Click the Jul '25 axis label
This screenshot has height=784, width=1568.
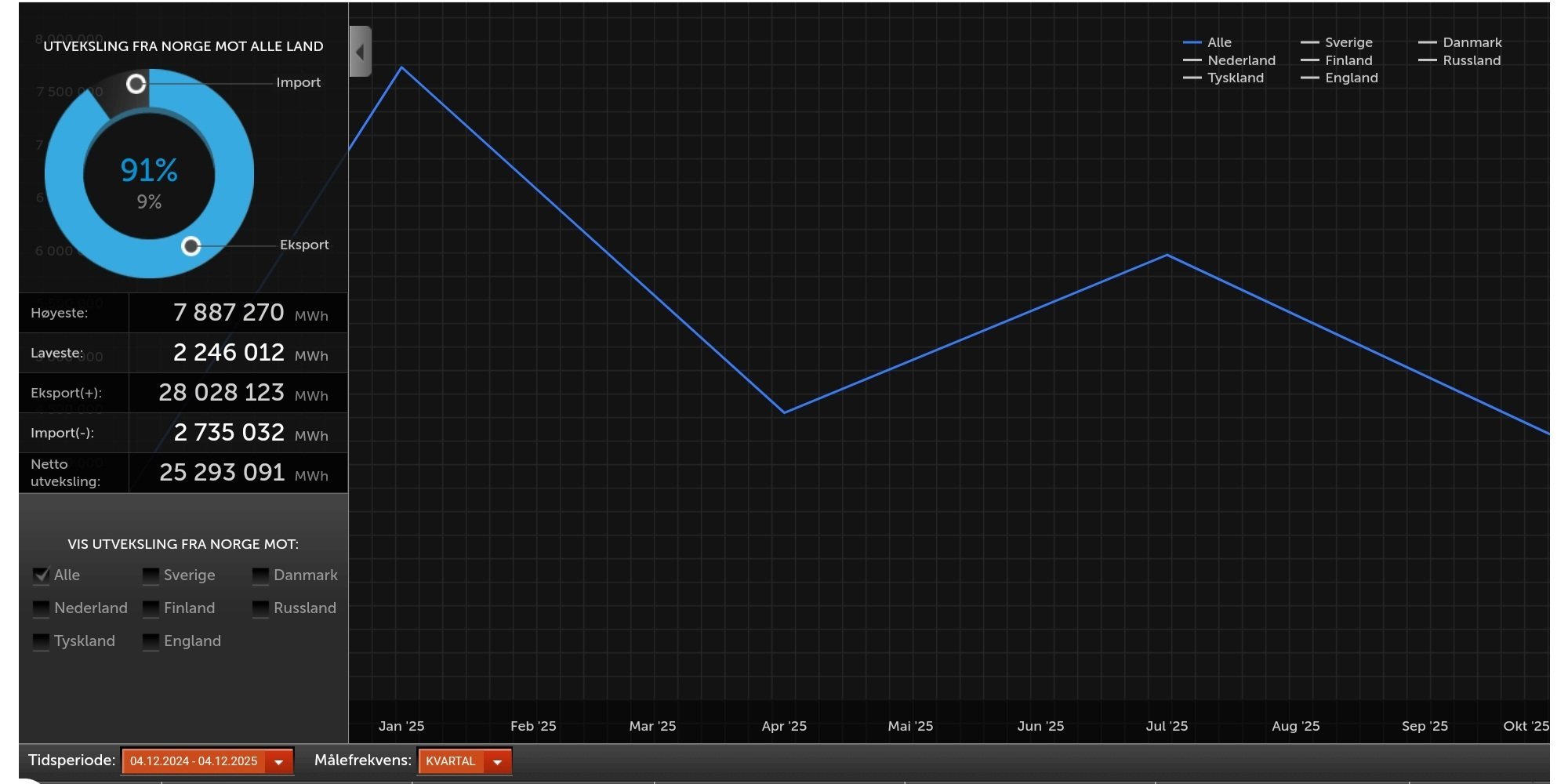1167,726
